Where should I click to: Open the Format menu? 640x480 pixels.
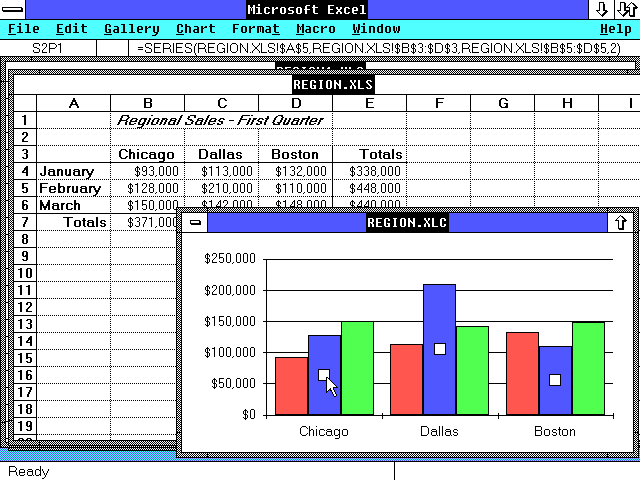256,29
